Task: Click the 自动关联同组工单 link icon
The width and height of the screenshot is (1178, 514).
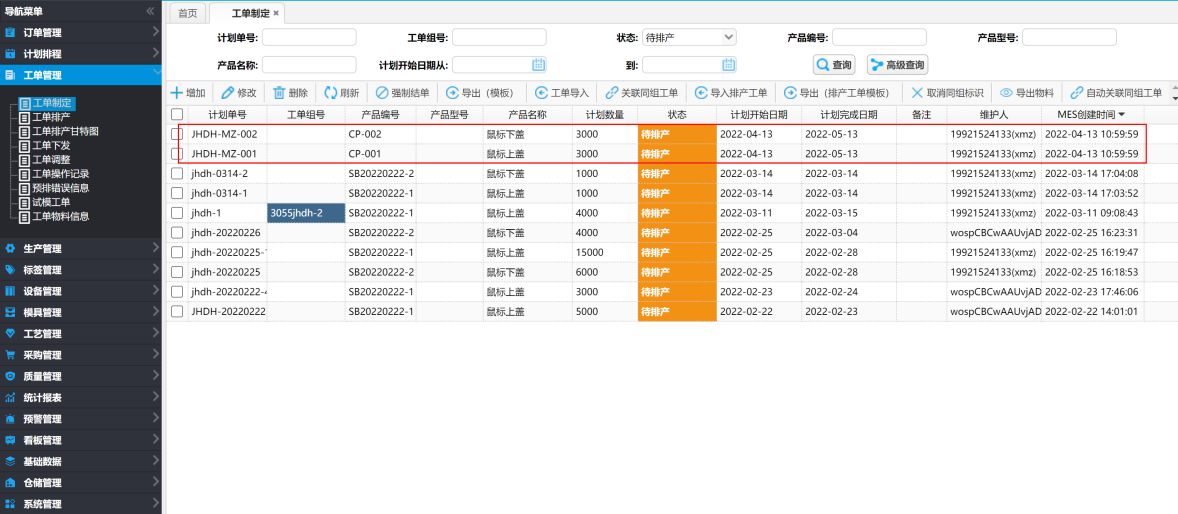Action: [1077, 93]
